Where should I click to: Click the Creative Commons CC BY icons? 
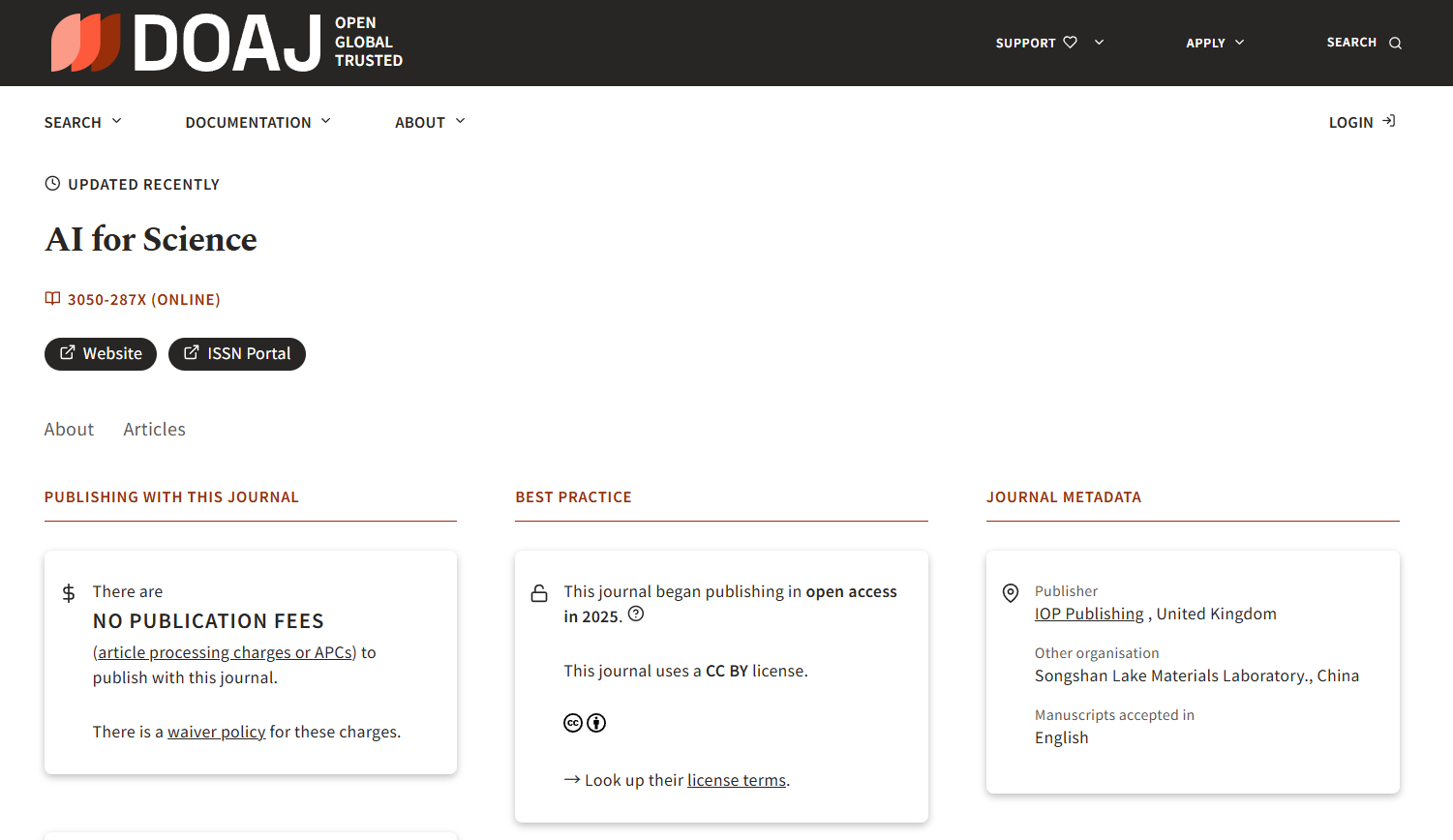point(585,723)
